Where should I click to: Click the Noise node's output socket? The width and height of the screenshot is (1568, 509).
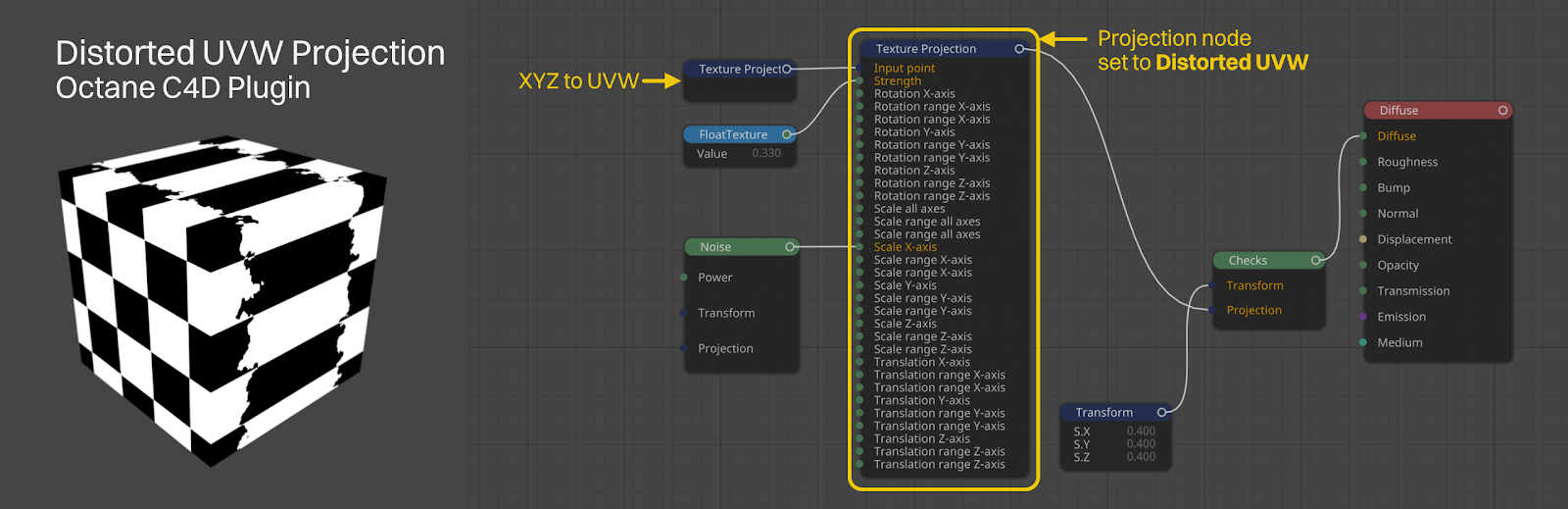click(x=790, y=247)
